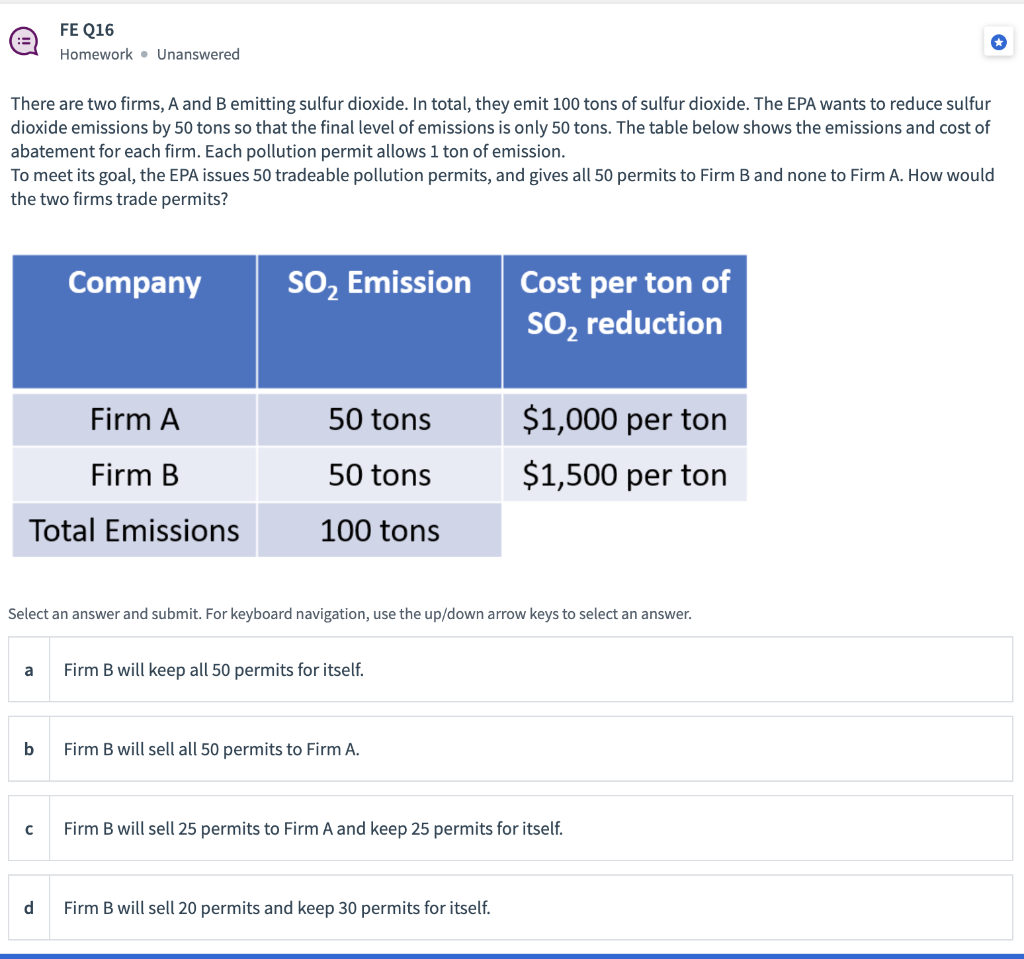The height and width of the screenshot is (959, 1024).
Task: Click the 'Firm A' table cell
Action: (x=135, y=419)
